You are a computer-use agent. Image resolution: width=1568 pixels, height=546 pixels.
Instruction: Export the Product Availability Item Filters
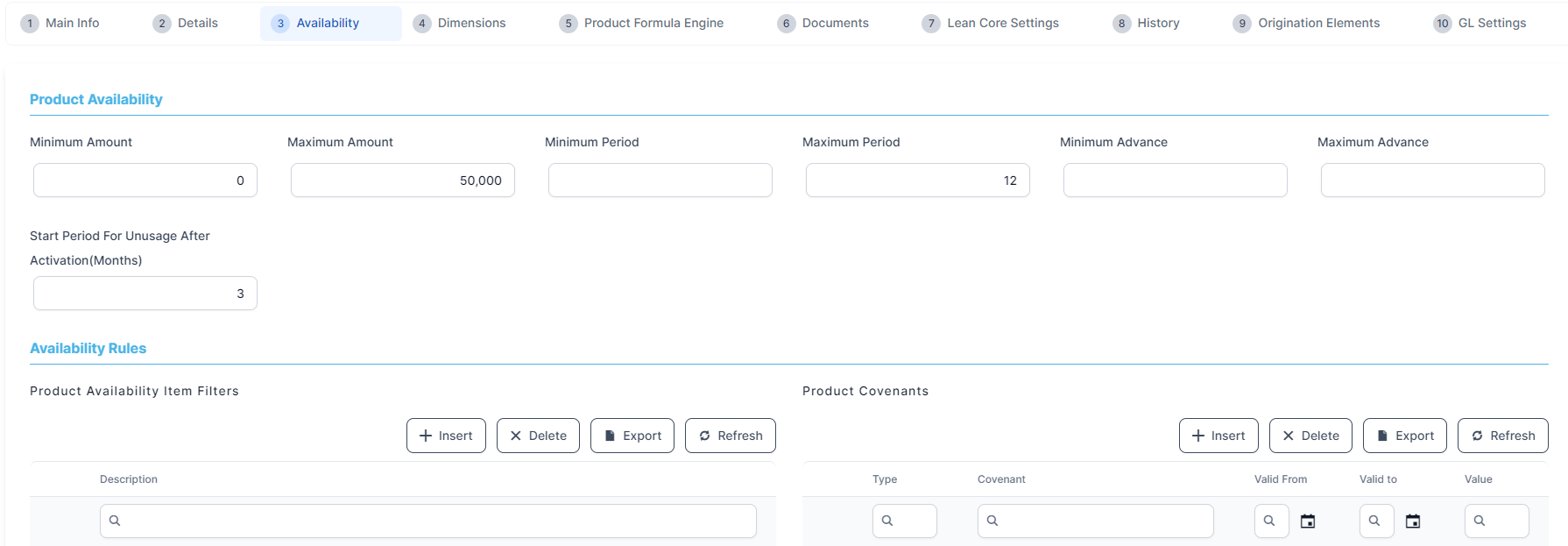click(632, 436)
